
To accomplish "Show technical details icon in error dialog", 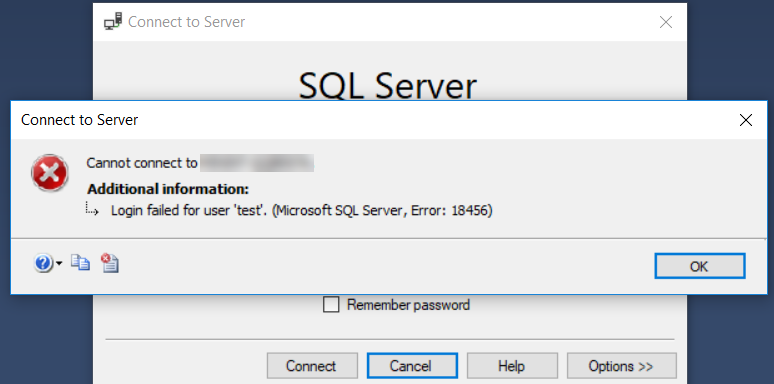I will point(110,263).
